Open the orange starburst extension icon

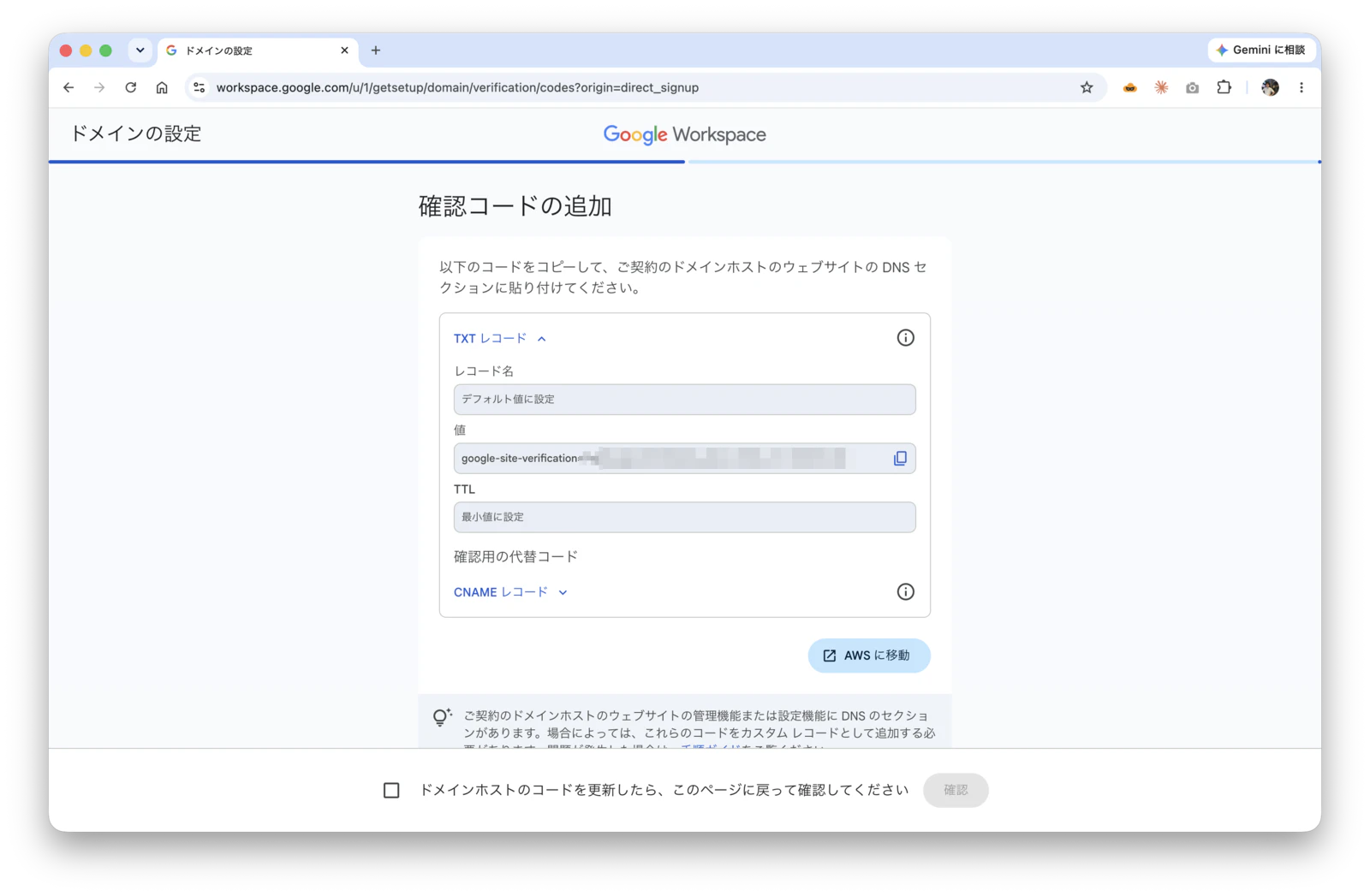pyautogui.click(x=1161, y=87)
